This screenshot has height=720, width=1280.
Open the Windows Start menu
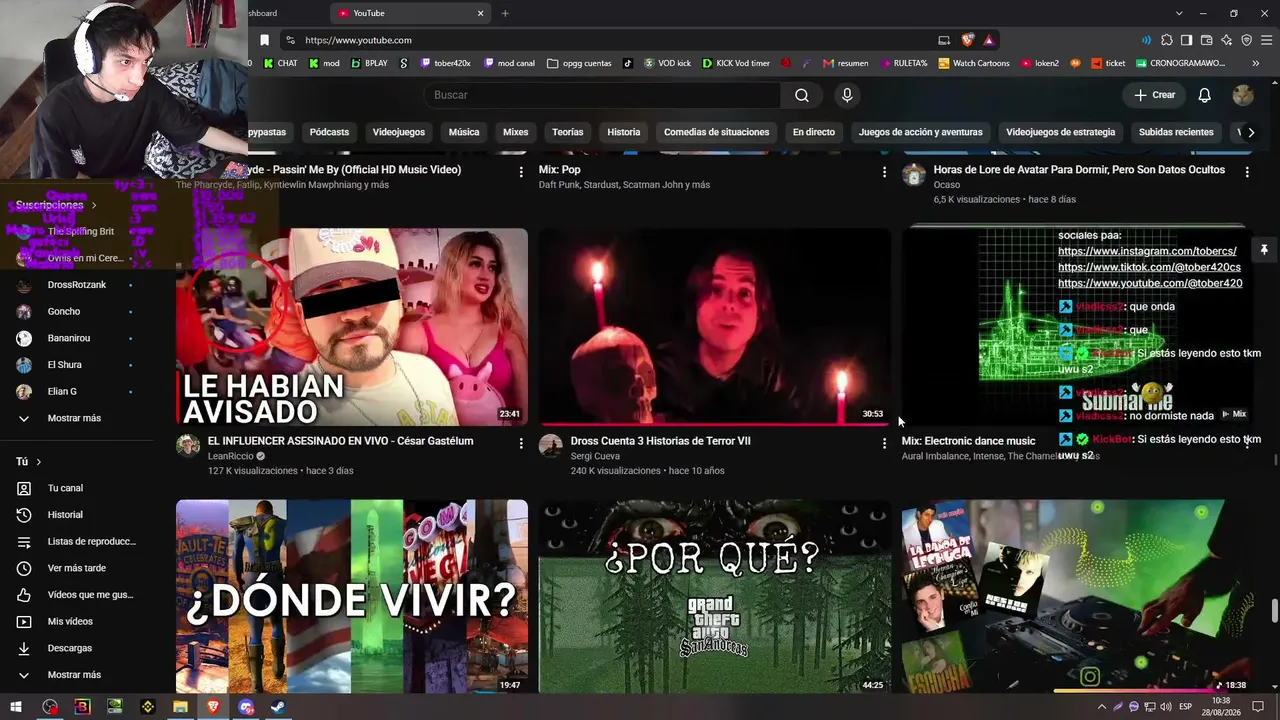(17, 707)
